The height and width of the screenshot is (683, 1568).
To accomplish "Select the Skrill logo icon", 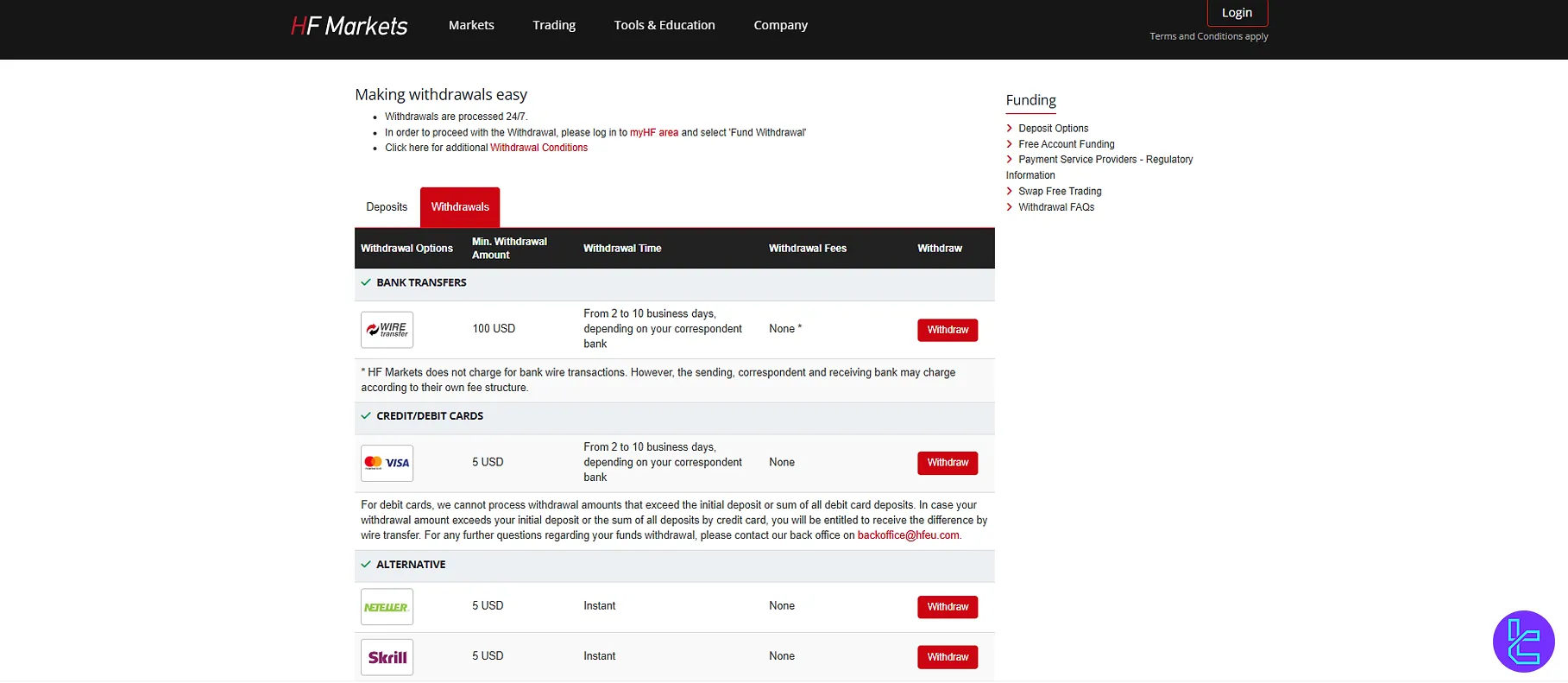I will coord(387,657).
